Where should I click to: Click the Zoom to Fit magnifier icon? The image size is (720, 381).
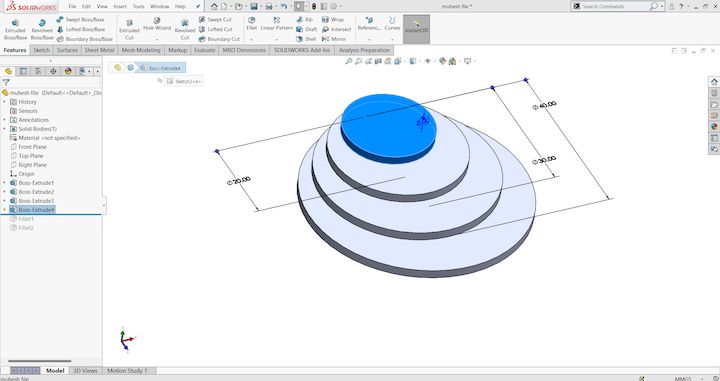pos(349,61)
